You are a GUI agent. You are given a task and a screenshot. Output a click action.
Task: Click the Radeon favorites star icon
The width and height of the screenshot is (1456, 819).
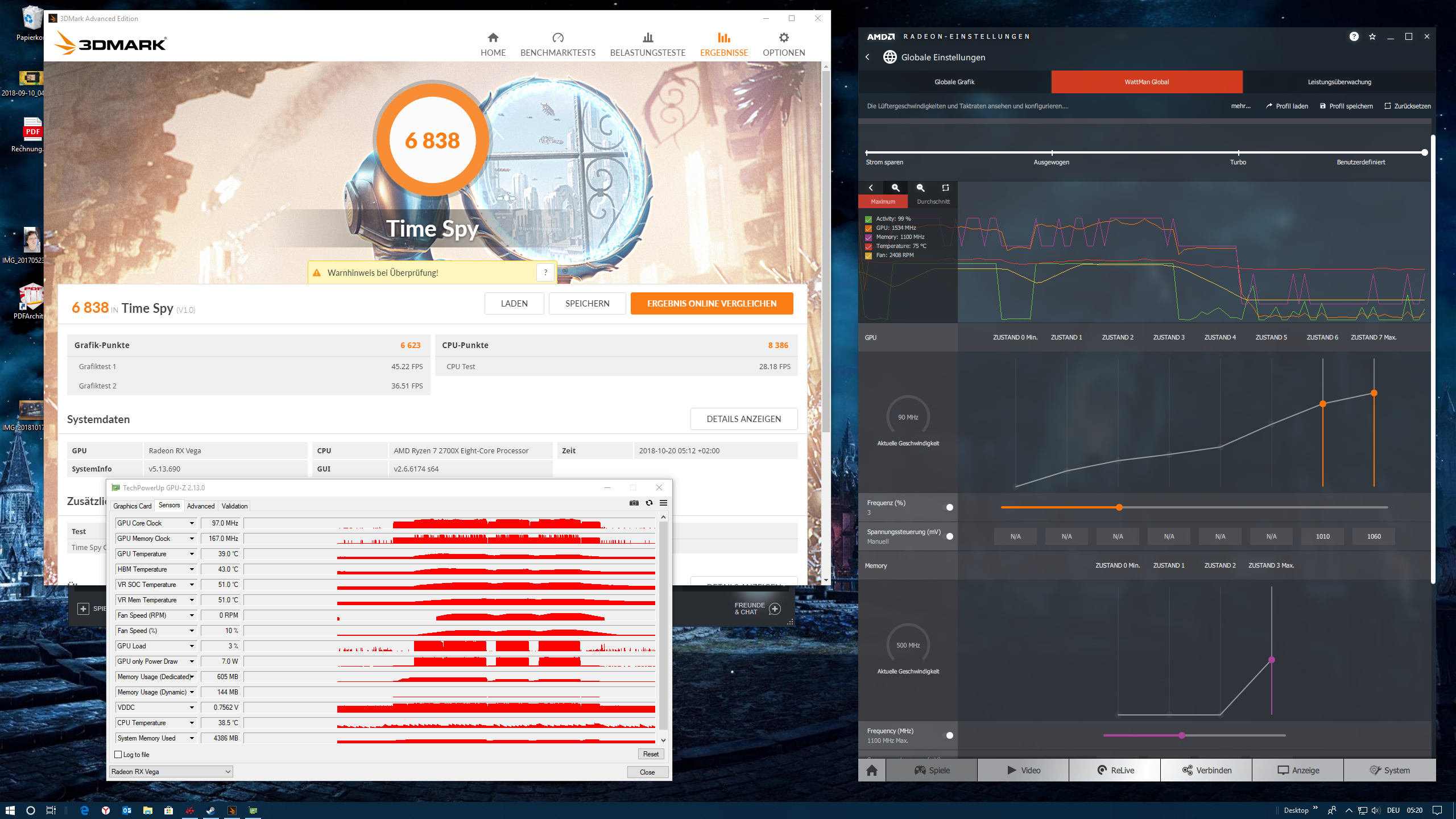[1372, 36]
